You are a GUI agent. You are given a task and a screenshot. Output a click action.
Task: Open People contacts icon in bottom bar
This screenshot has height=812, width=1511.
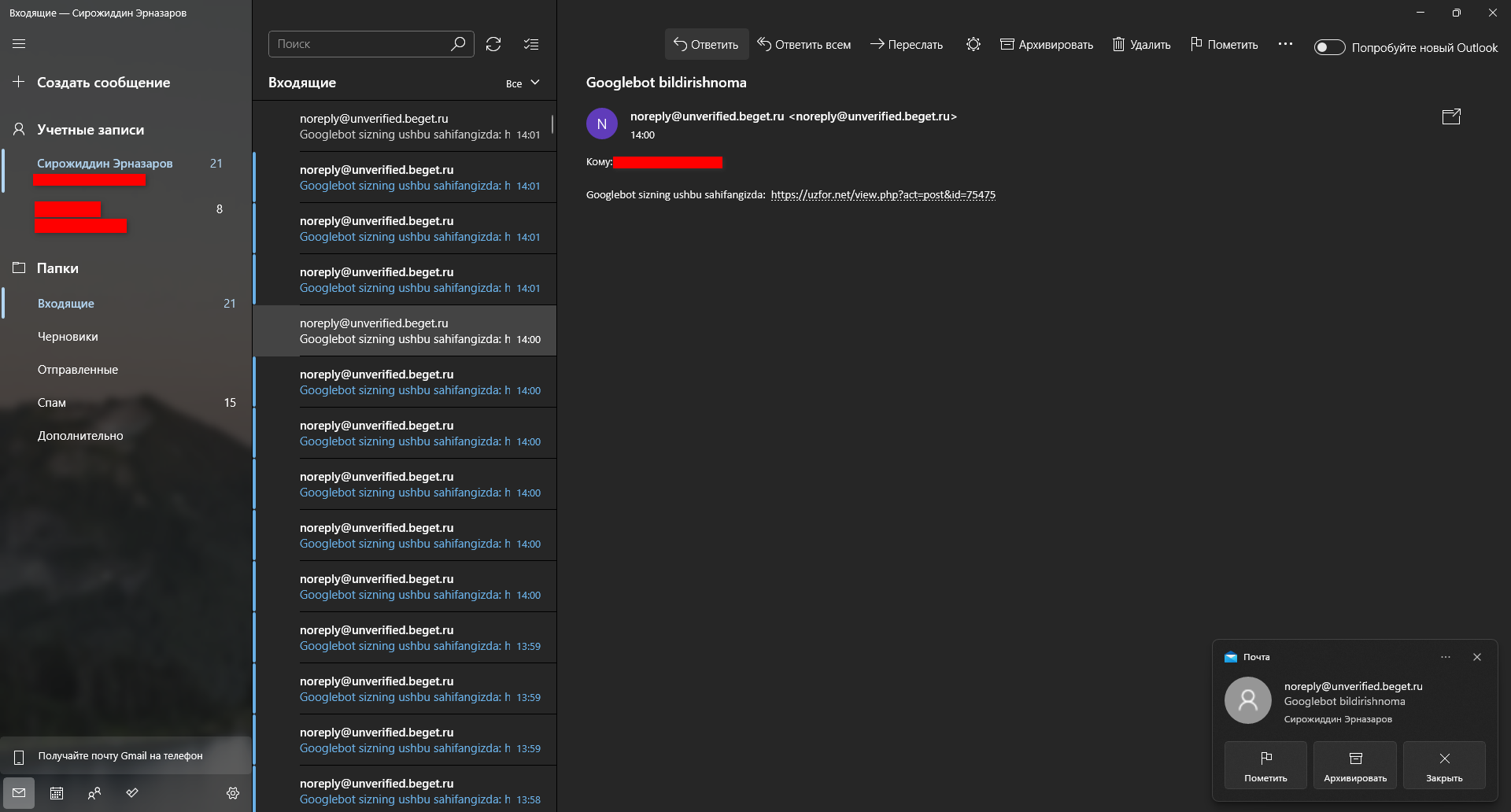point(94,793)
